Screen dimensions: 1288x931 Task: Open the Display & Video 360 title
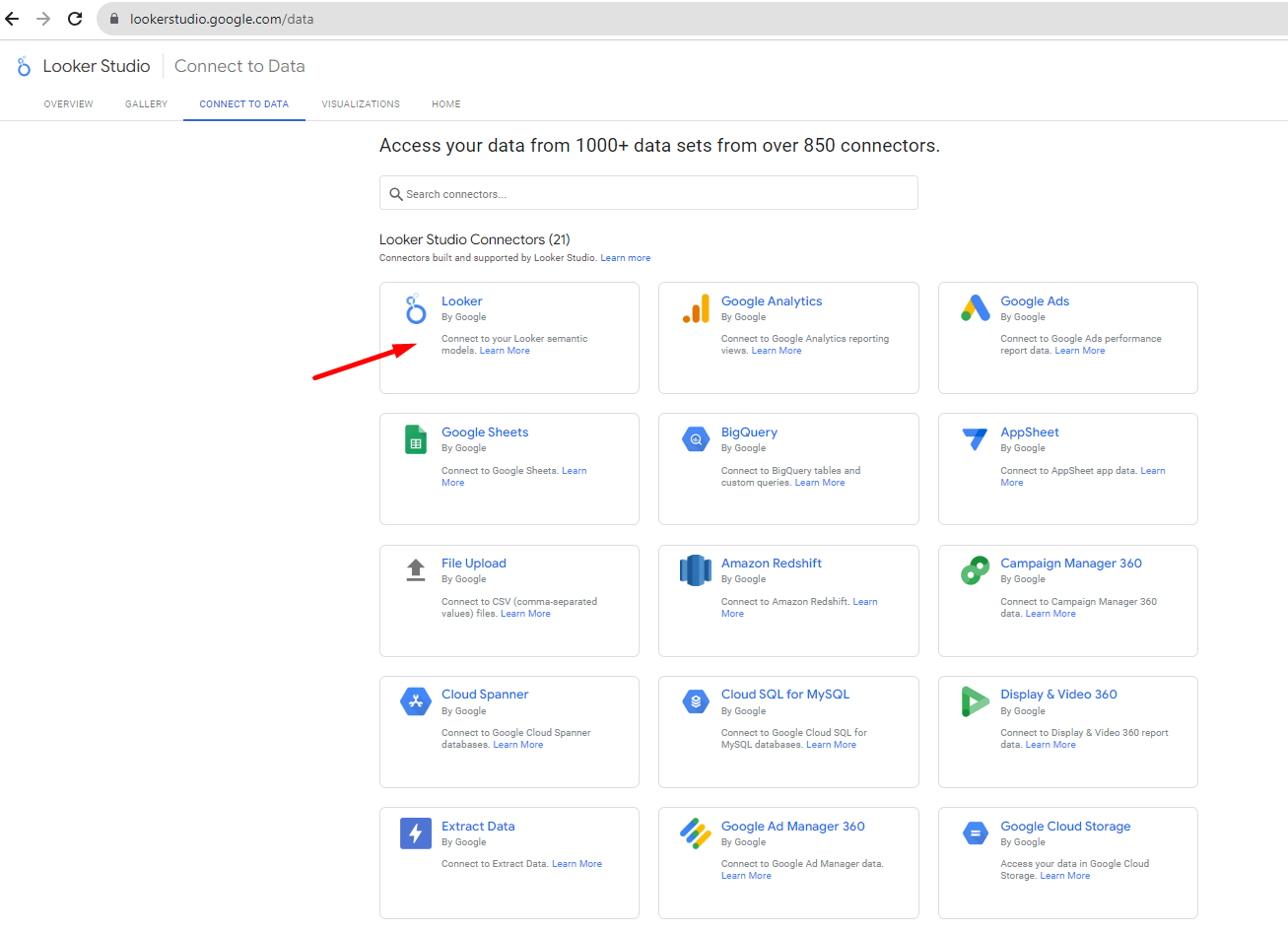1059,695
